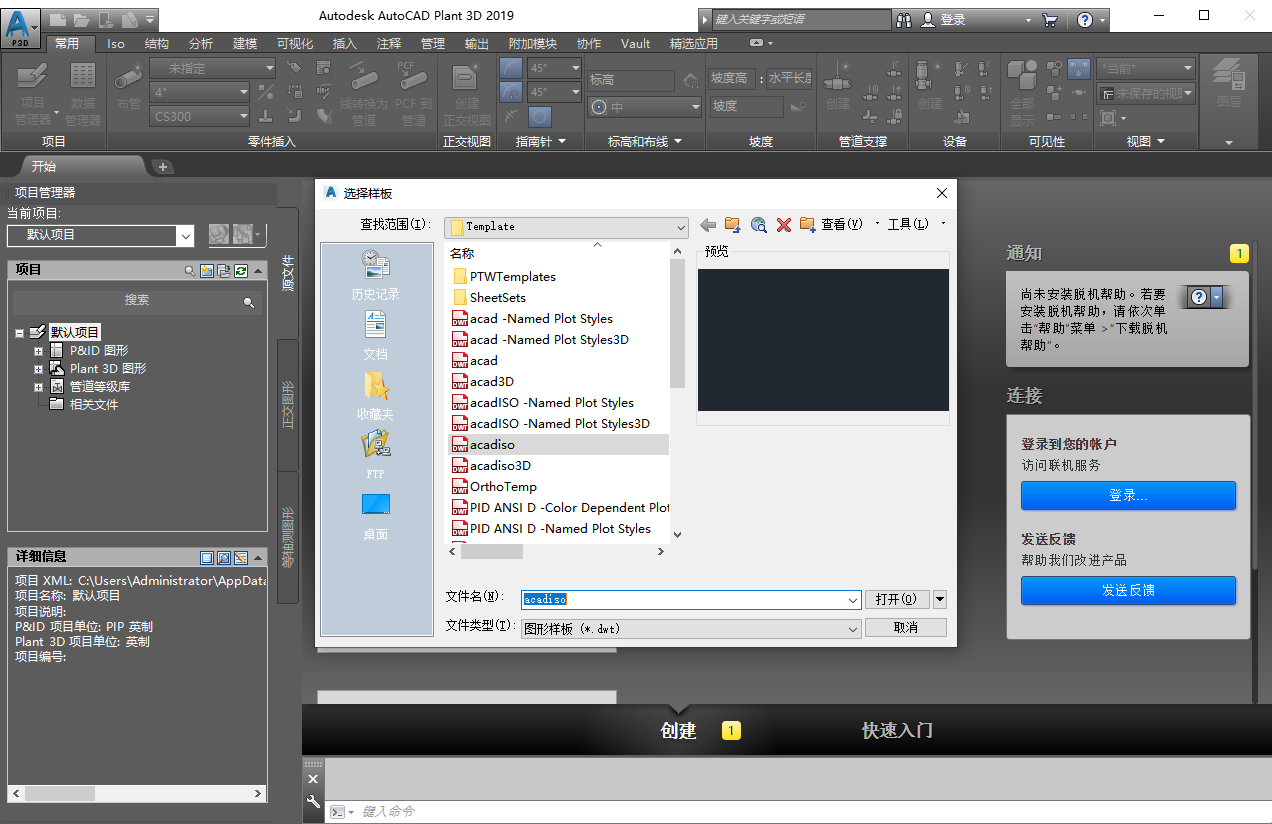Screen dimensions: 1272x824
Task: Collapse 默认项目 tree root node
Action: click(x=19, y=333)
